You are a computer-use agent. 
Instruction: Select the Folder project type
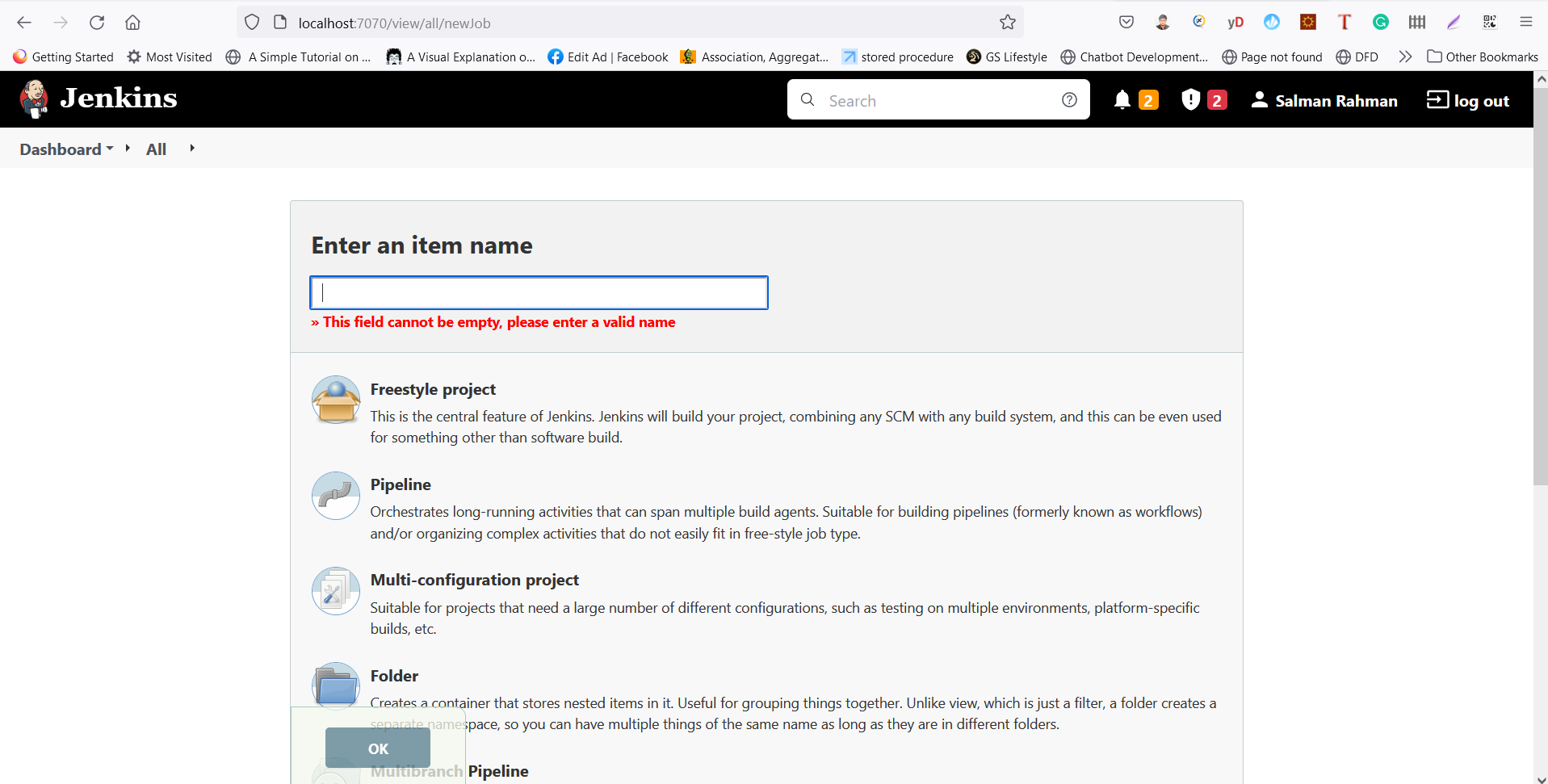point(393,676)
